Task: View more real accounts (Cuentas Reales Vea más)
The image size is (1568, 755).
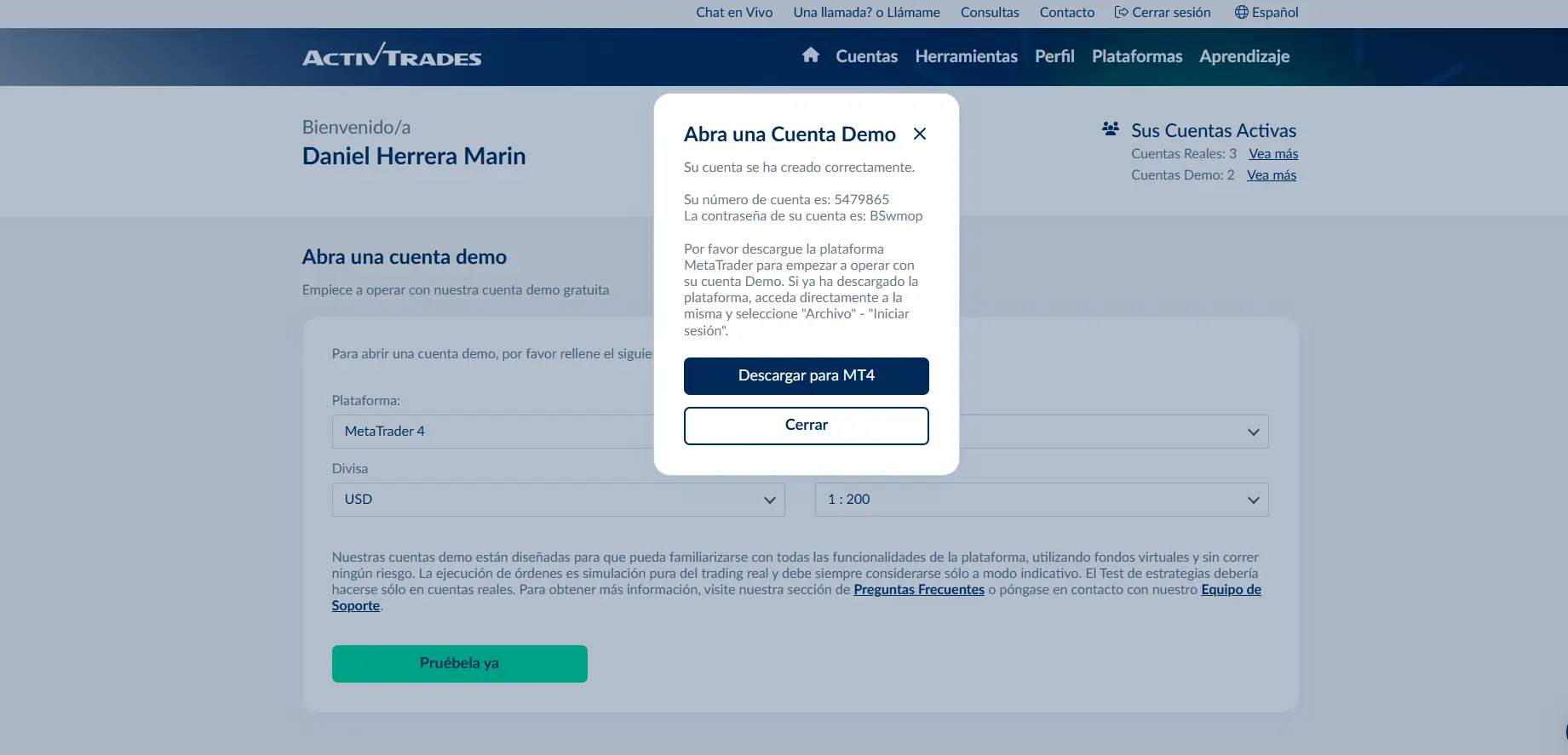Action: click(x=1273, y=154)
